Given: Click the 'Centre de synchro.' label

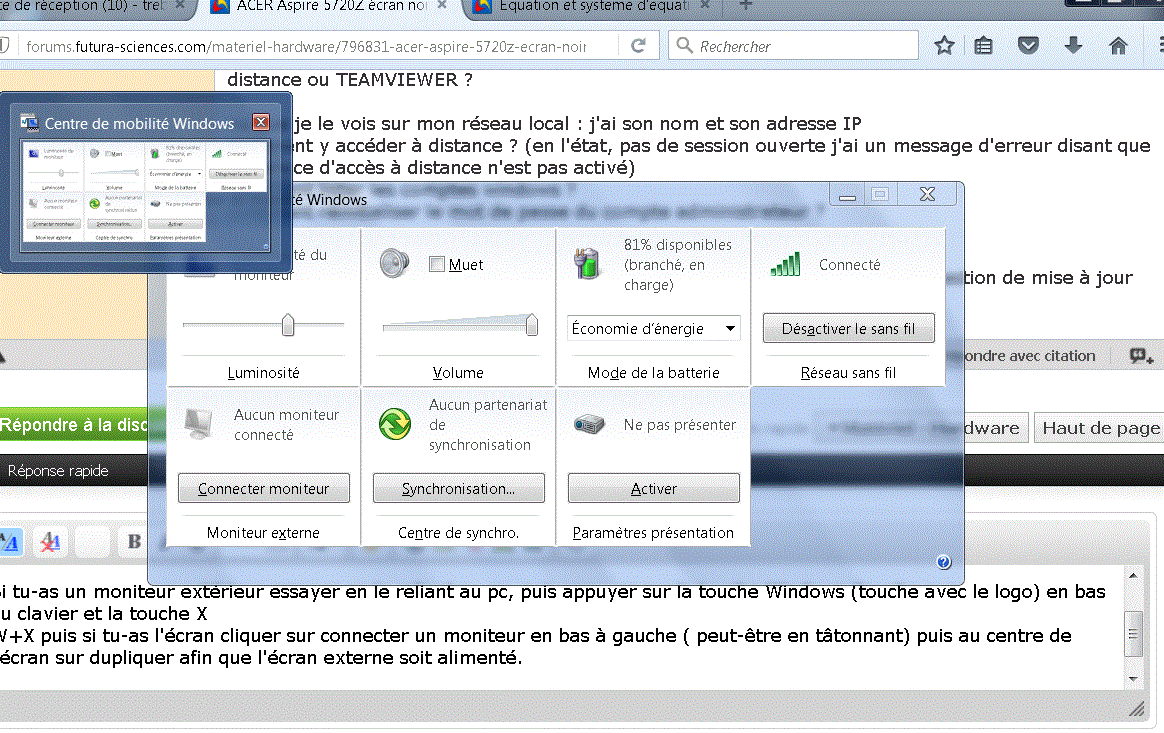Looking at the screenshot, I should coord(458,532).
